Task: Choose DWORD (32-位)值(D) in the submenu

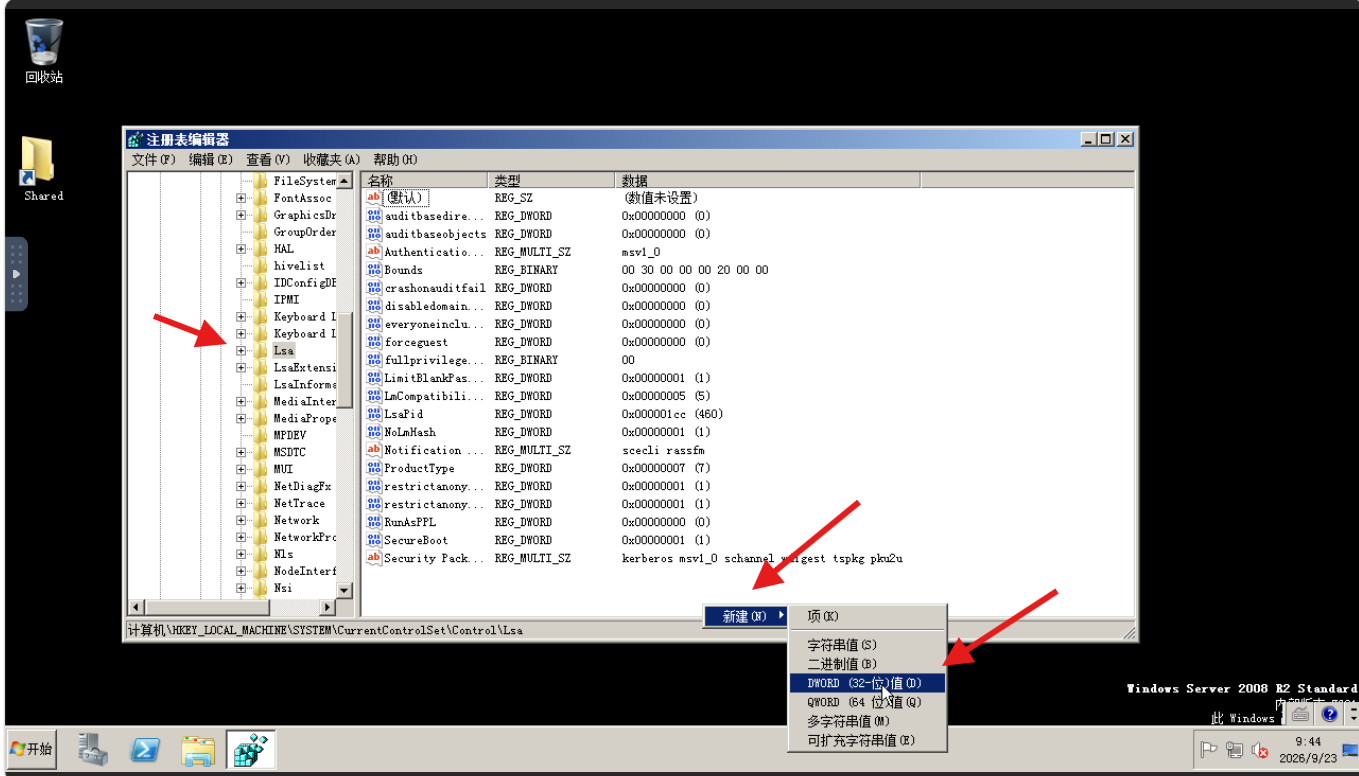Action: pos(866,683)
